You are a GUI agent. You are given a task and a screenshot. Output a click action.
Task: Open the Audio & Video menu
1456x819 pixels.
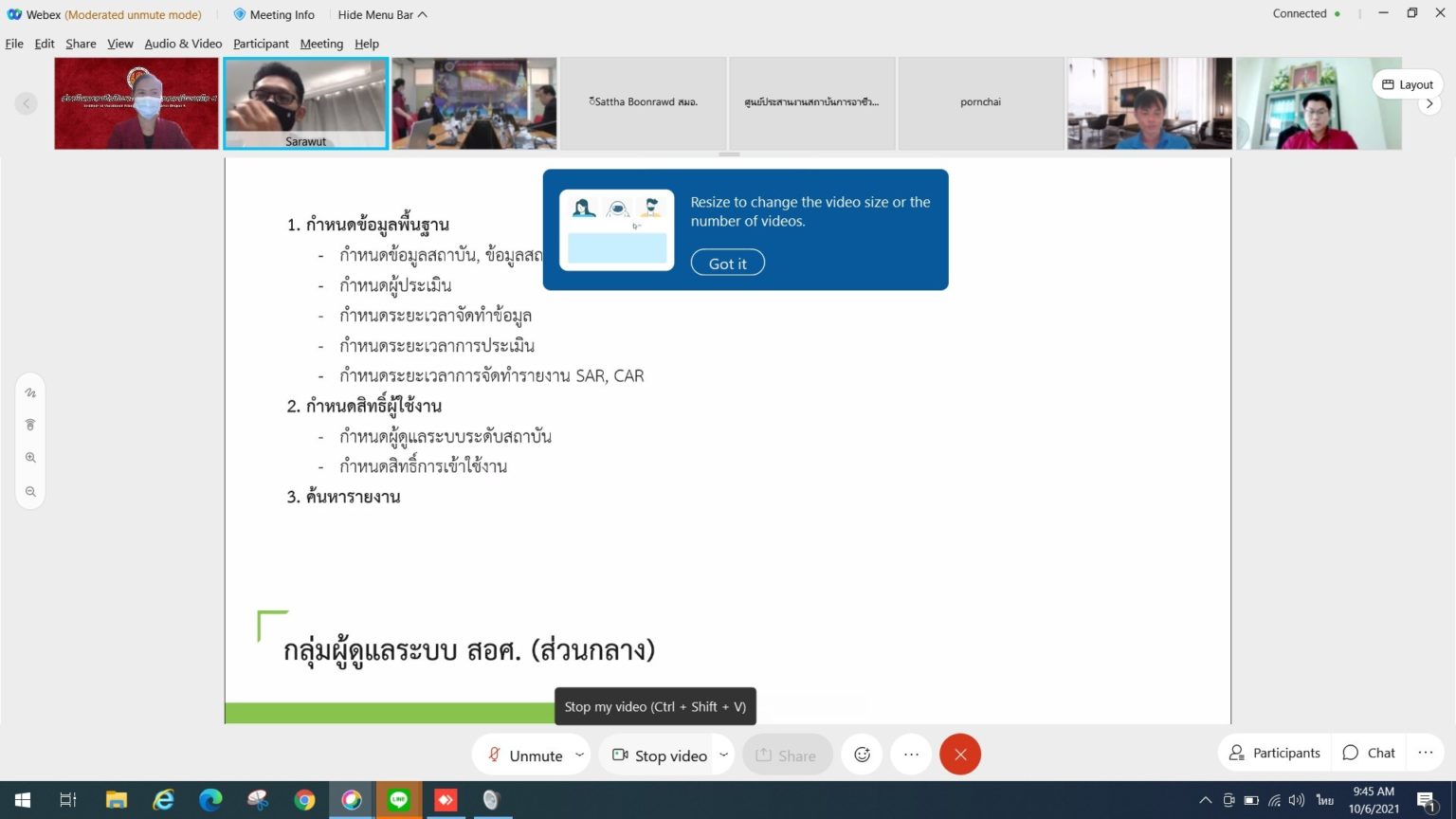(x=183, y=44)
